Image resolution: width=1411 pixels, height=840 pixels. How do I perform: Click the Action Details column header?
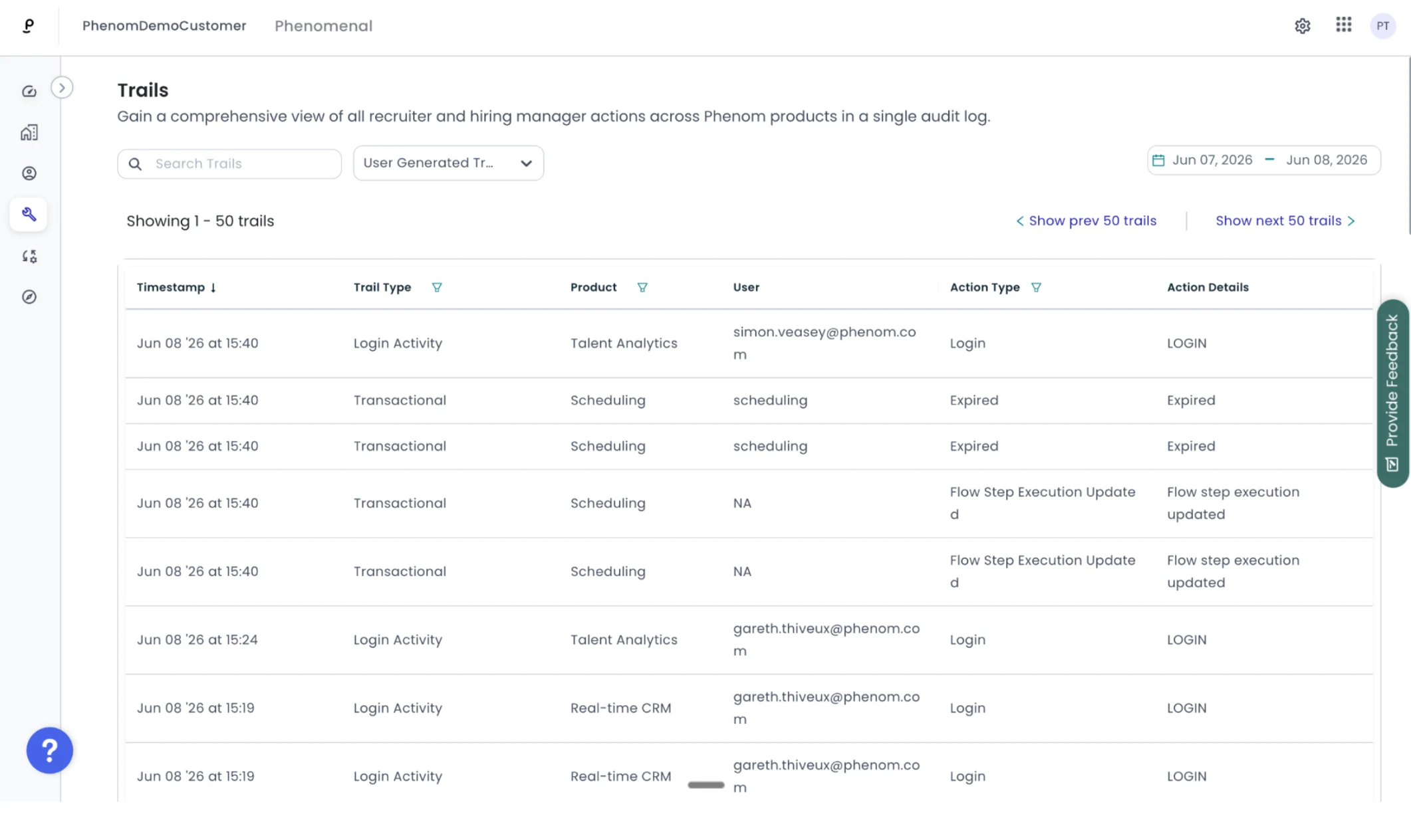click(x=1208, y=287)
